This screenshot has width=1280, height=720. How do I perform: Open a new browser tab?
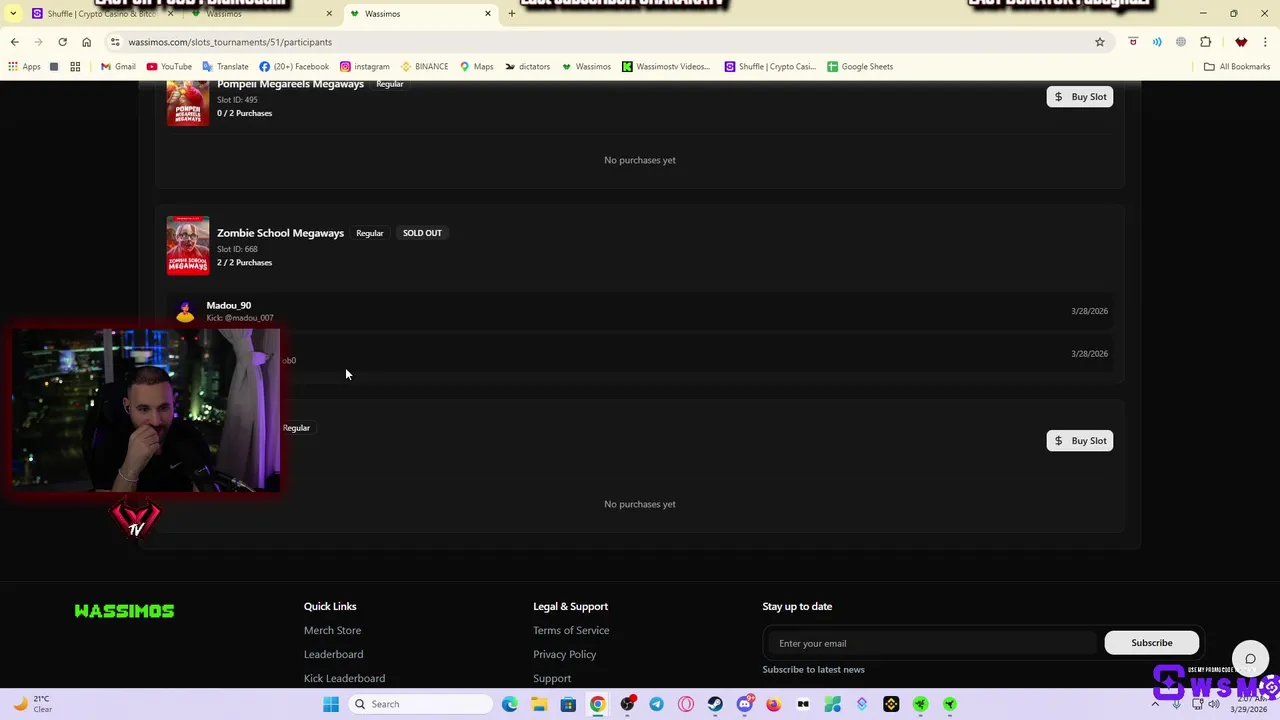pos(512,14)
